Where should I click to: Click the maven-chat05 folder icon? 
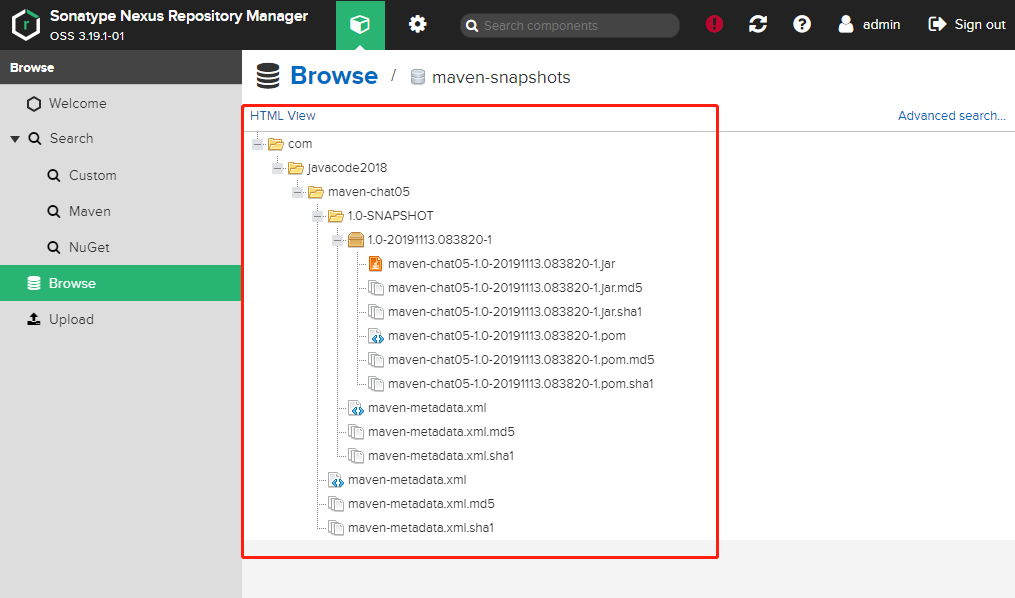coord(316,192)
